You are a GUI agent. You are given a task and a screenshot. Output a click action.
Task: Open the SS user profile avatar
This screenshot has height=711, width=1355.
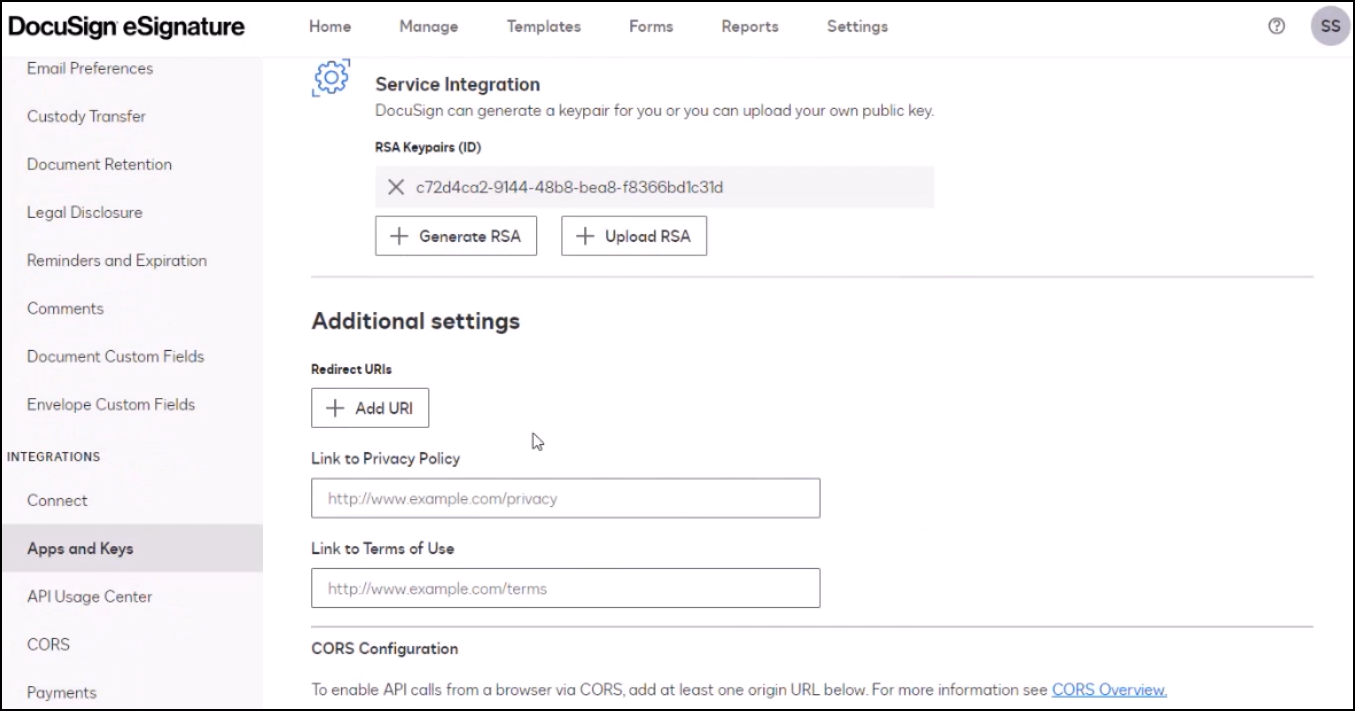pyautogui.click(x=1330, y=27)
